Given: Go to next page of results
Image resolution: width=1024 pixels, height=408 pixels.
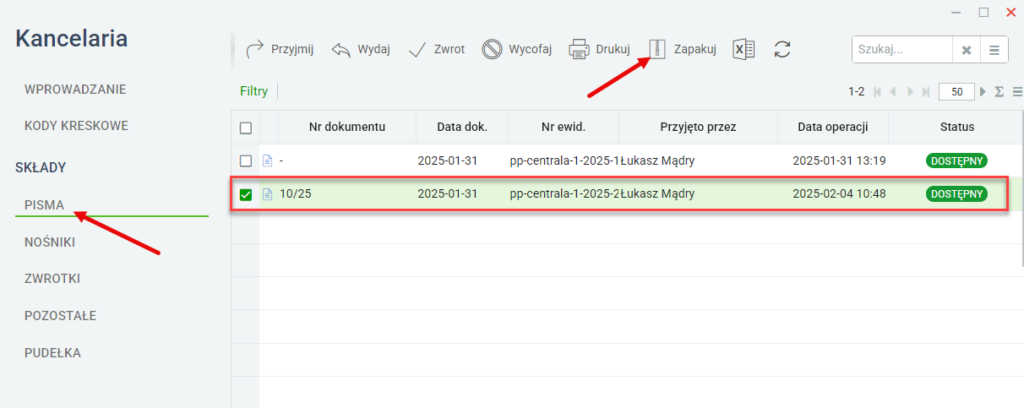Looking at the screenshot, I should pyautogui.click(x=910, y=92).
